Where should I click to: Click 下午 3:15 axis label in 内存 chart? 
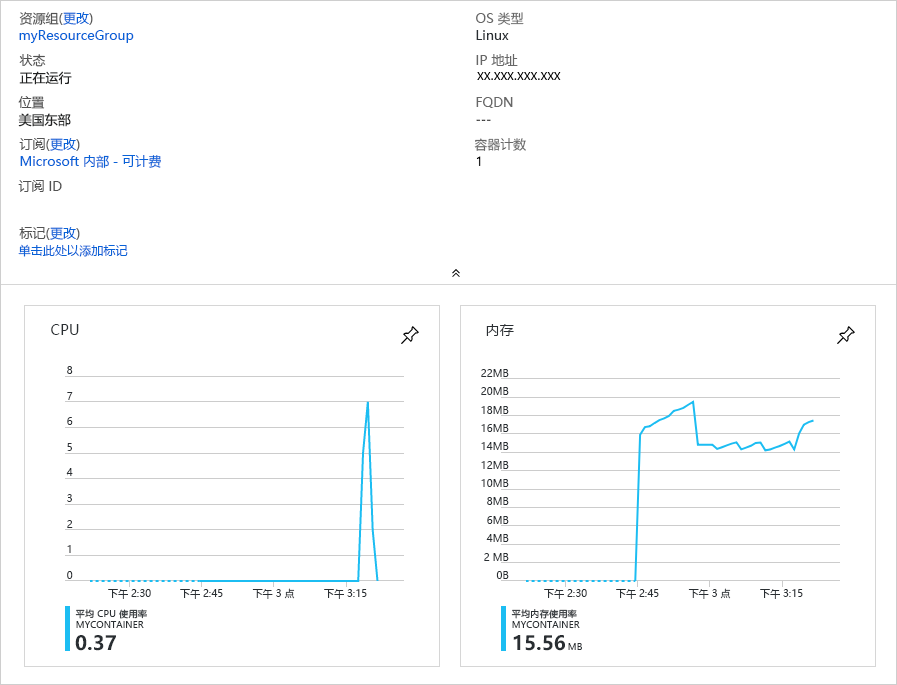(x=781, y=593)
